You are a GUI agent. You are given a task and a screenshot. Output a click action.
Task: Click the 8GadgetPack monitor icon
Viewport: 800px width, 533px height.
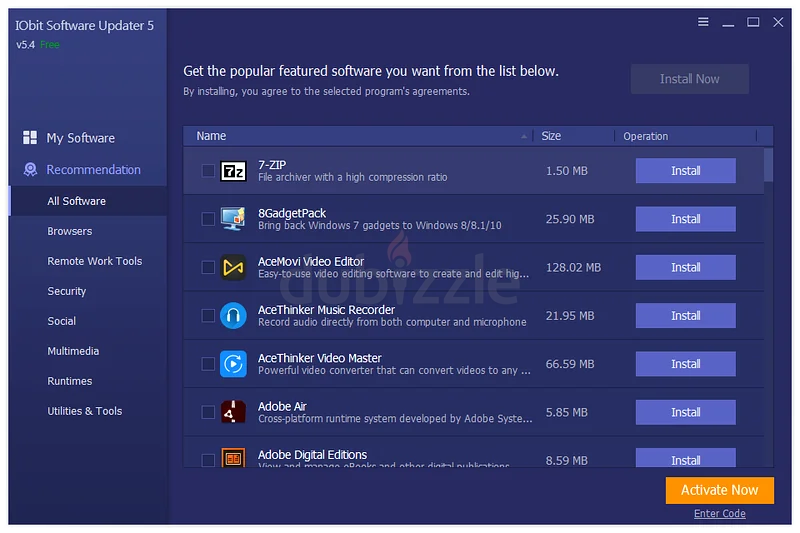[233, 219]
